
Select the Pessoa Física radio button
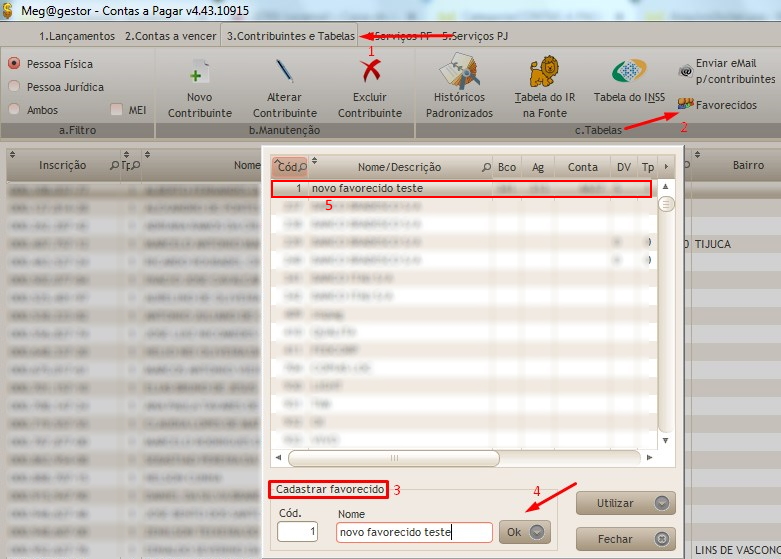[x=15, y=64]
